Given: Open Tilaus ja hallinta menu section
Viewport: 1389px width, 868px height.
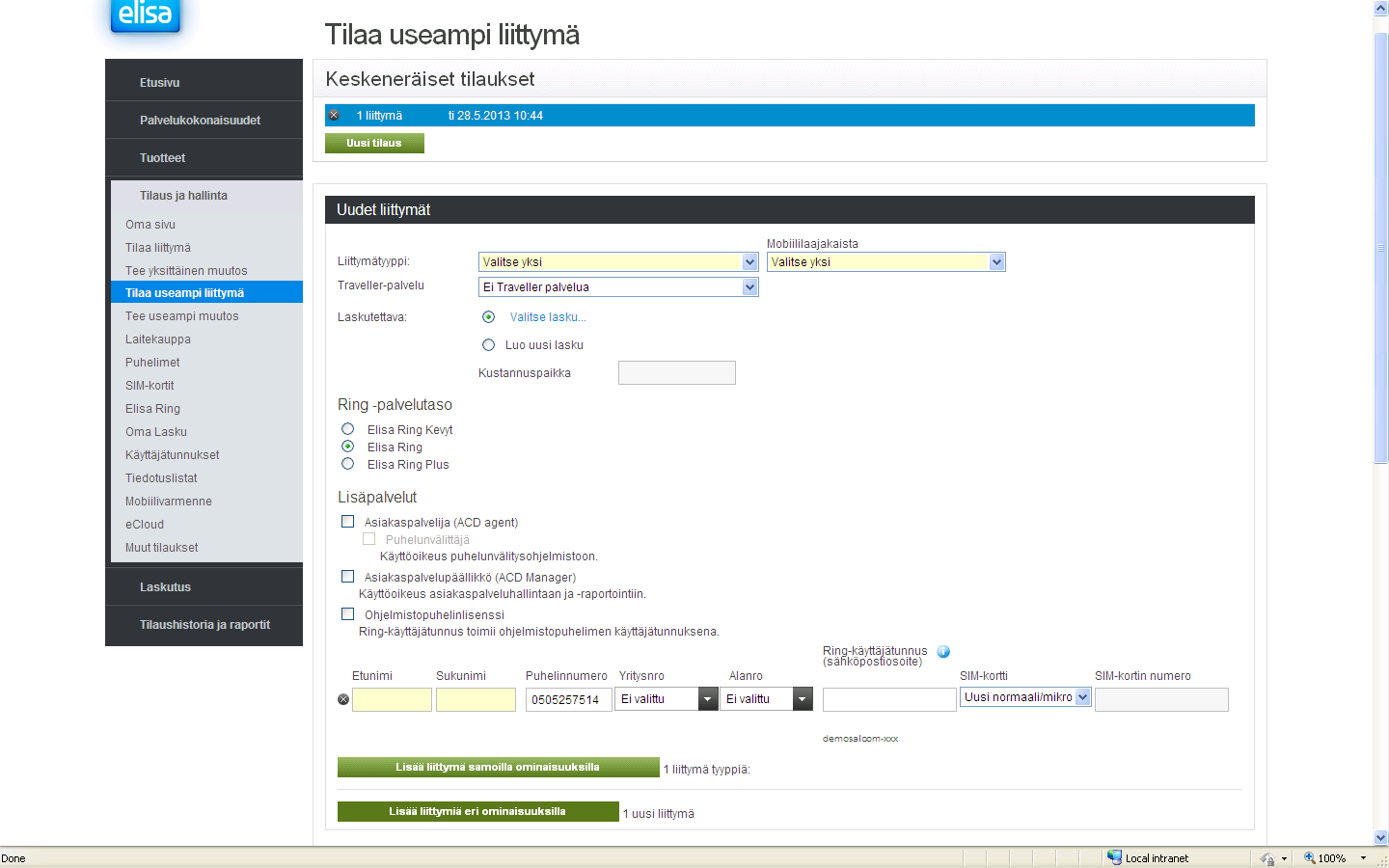Looking at the screenshot, I should [183, 196].
